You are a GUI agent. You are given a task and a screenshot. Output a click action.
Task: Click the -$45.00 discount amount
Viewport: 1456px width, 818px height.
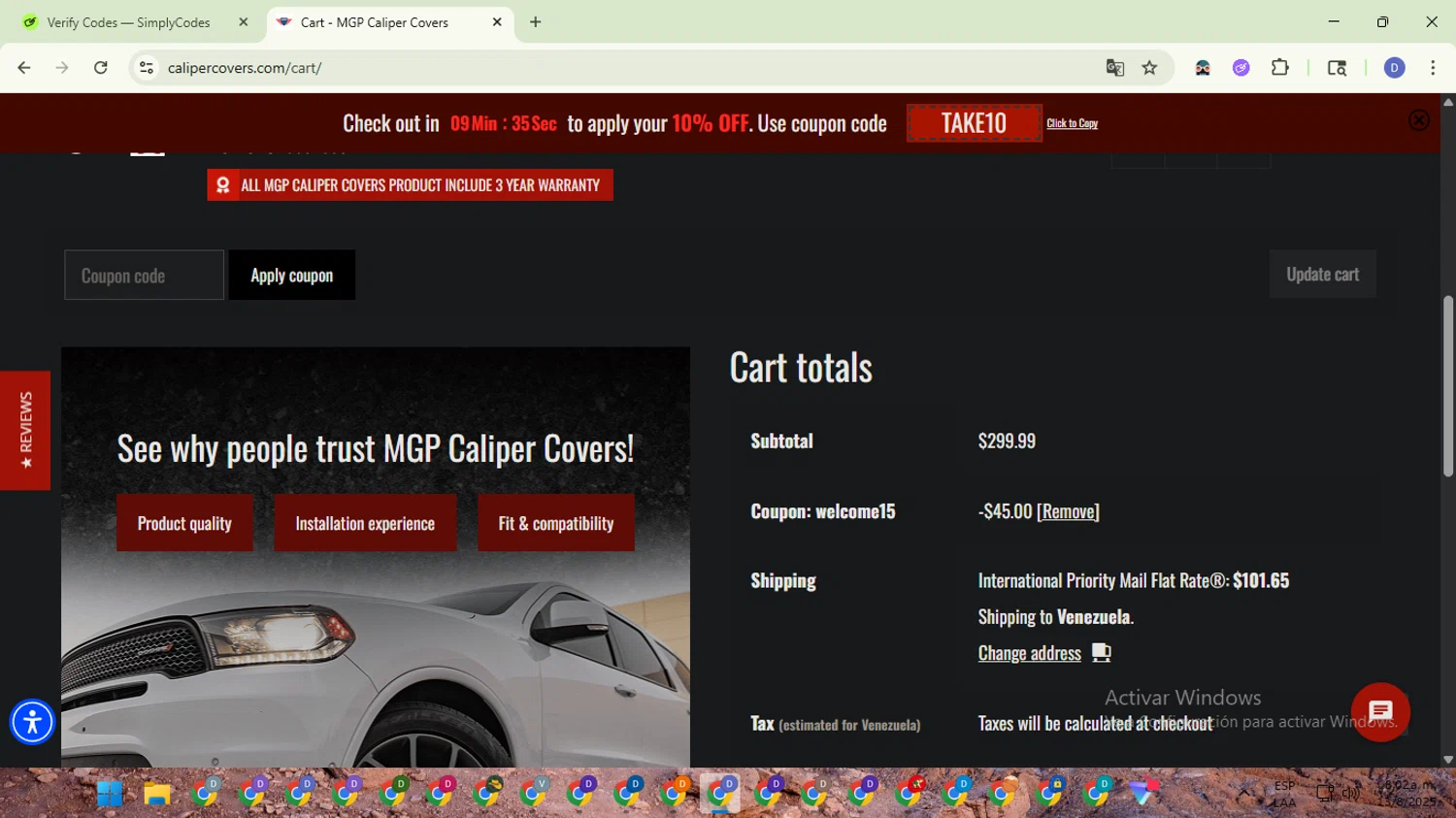1005,511
